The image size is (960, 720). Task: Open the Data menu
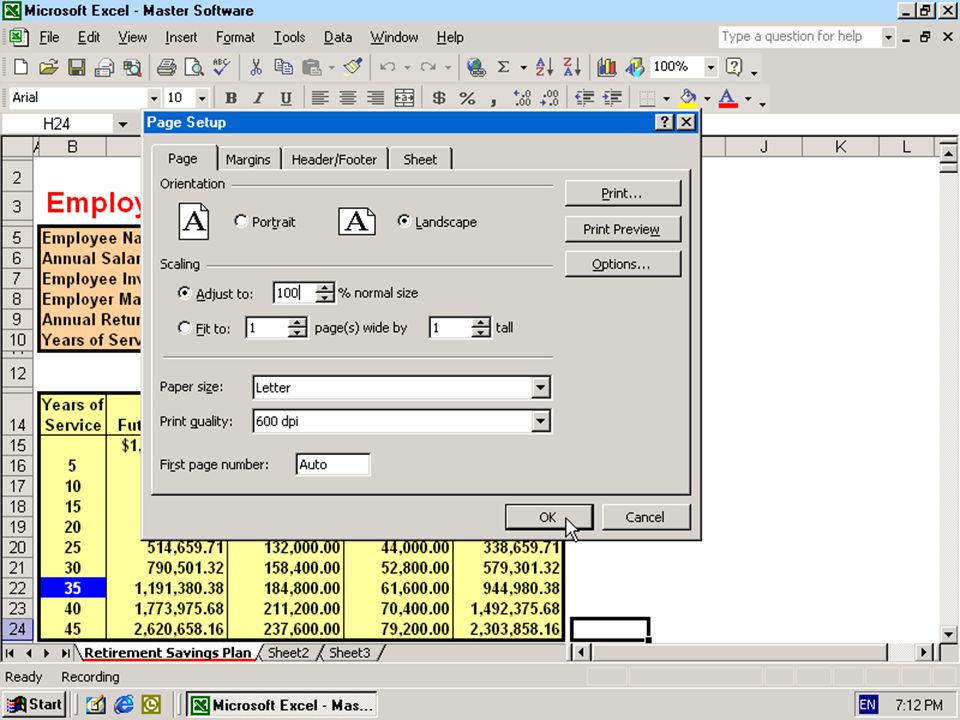tap(337, 37)
